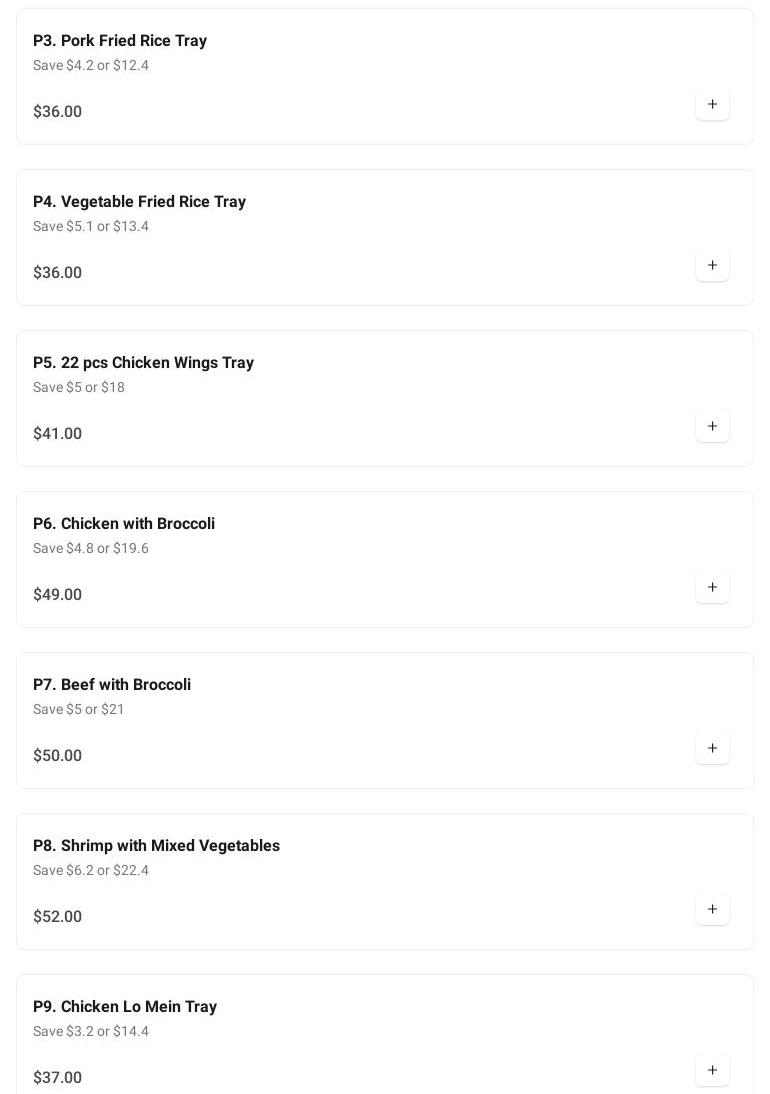Viewport: 770px width, 1094px height.
Task: Add Shrimp with Mixed Vegetables using plus
Action: 712,909
